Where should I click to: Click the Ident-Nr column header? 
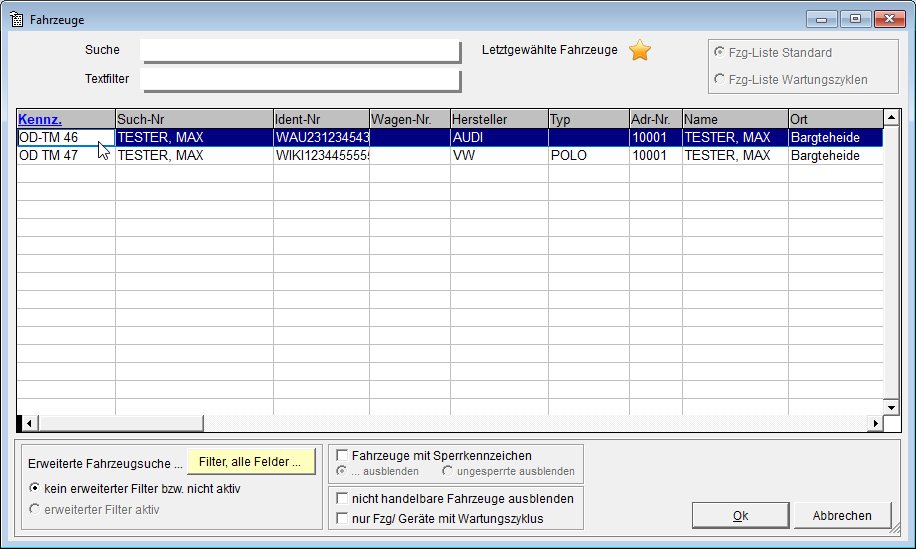321,119
